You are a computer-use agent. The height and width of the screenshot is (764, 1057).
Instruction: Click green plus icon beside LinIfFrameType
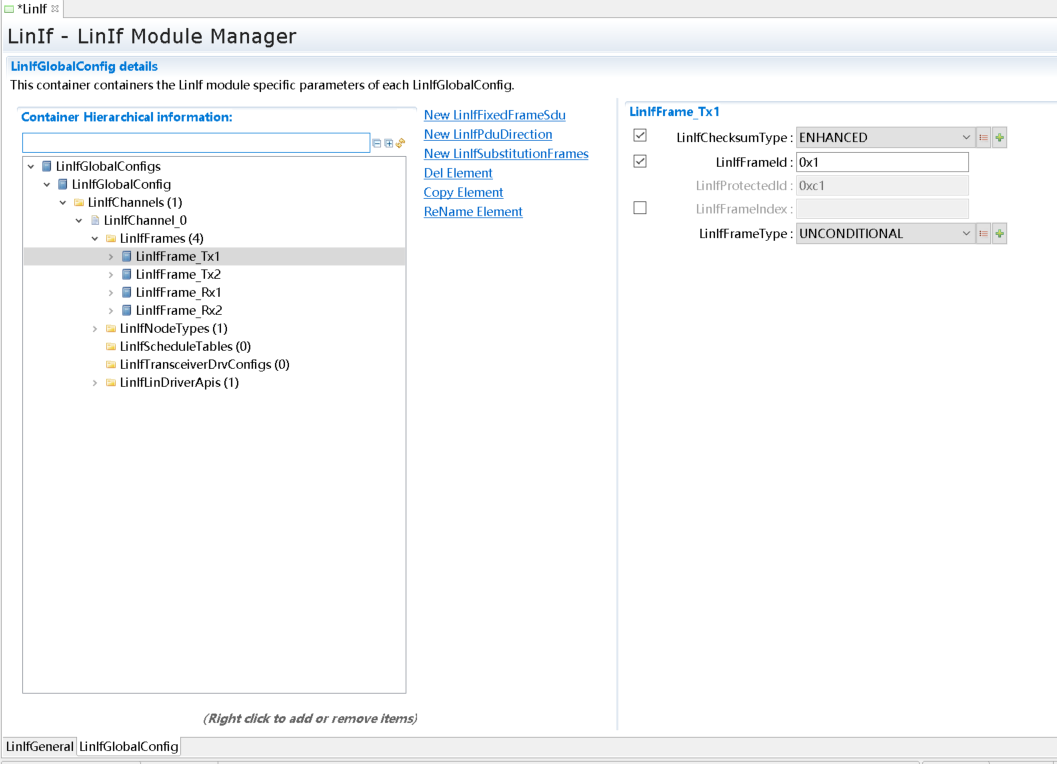click(999, 234)
